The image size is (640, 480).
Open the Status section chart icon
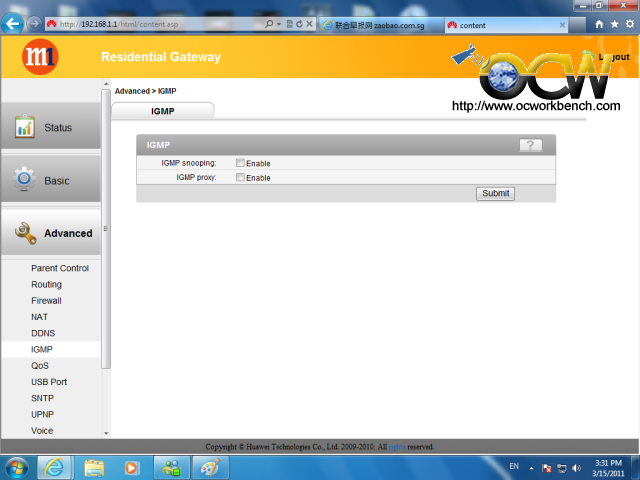[24, 127]
